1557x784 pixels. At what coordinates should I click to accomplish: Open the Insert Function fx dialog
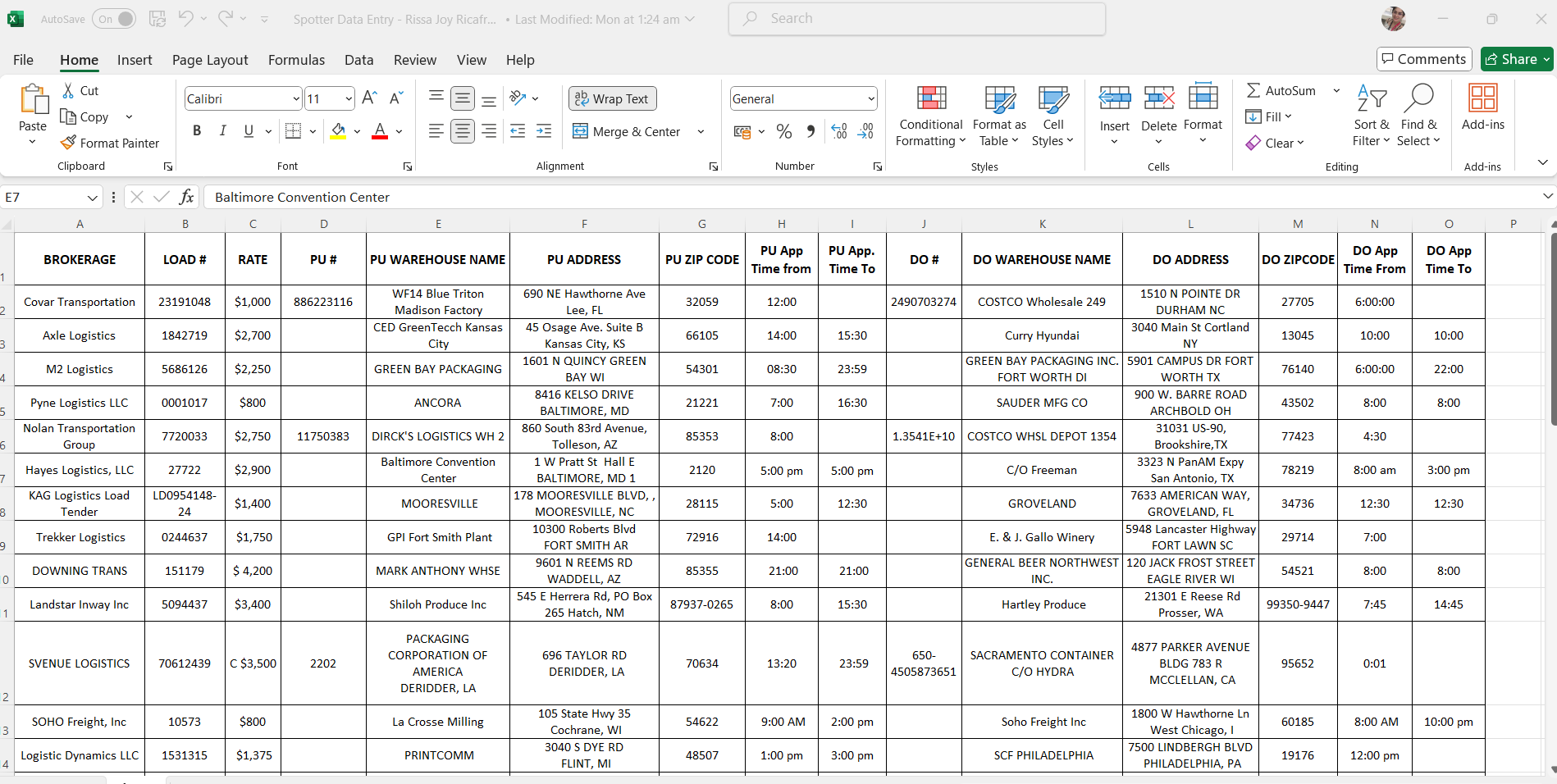point(187,197)
